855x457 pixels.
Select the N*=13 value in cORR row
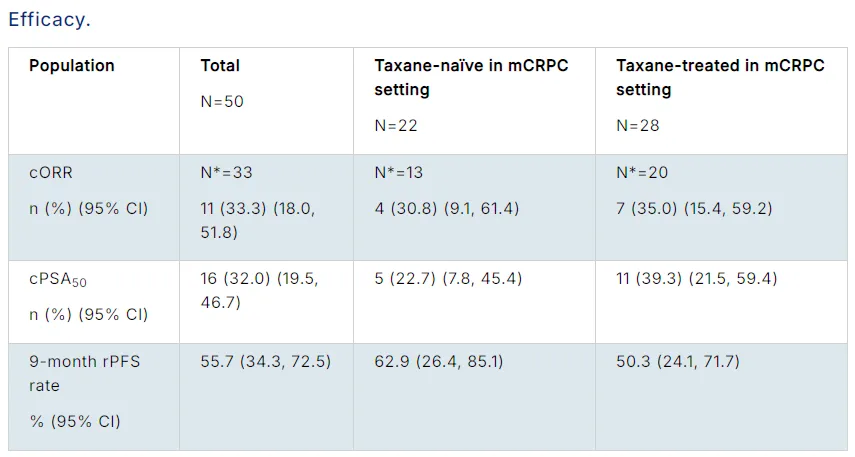click(399, 173)
